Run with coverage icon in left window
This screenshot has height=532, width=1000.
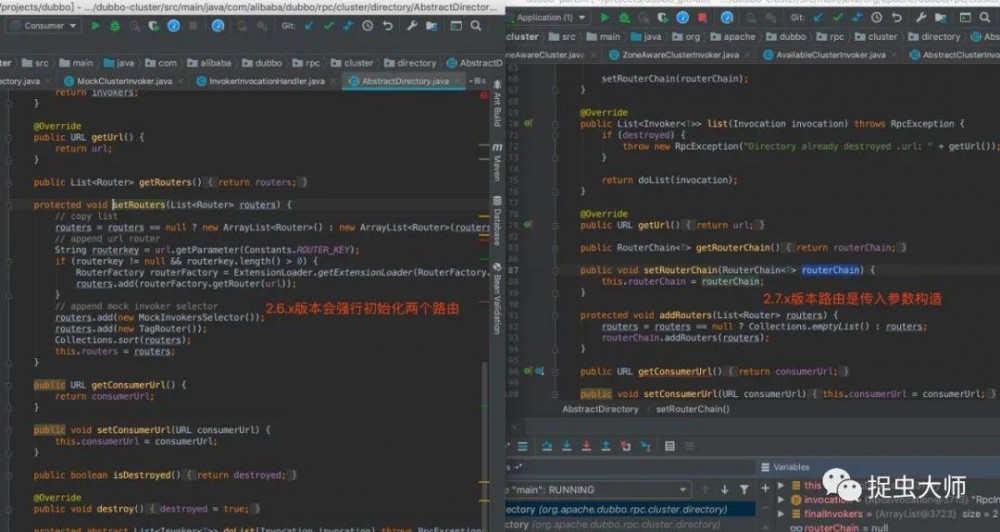point(154,26)
